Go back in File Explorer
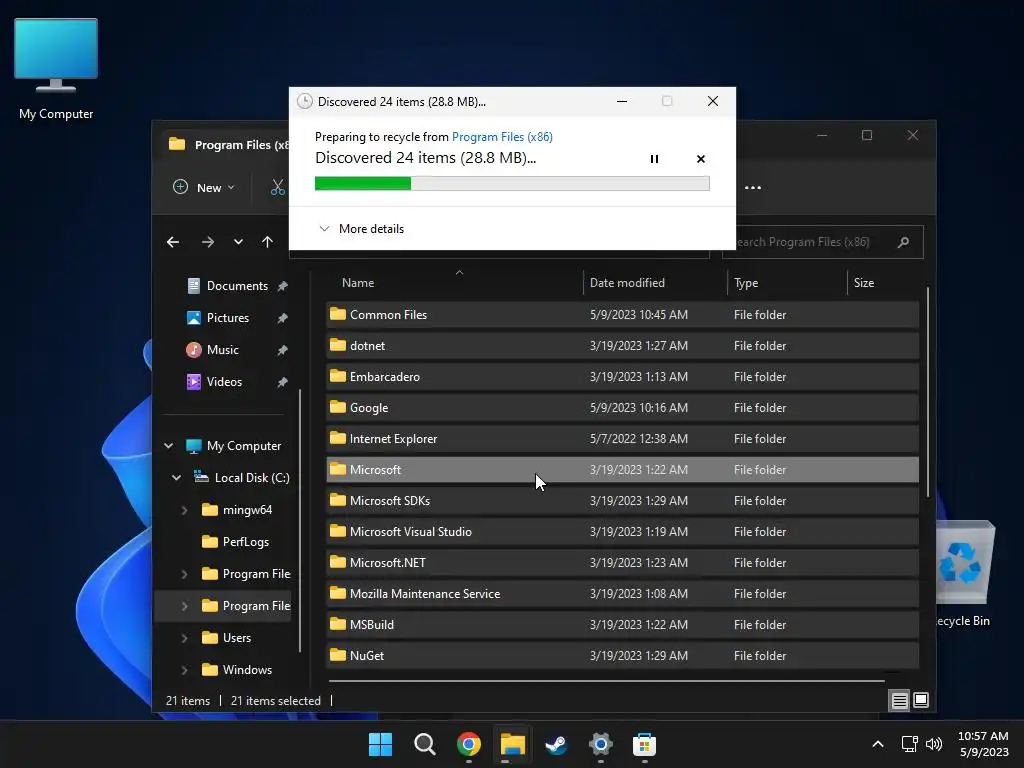This screenshot has width=1024, height=768. point(173,242)
